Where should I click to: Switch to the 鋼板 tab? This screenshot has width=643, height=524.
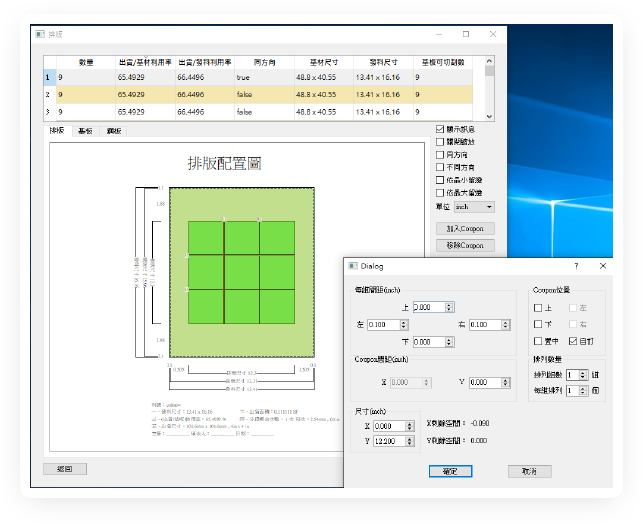114,131
